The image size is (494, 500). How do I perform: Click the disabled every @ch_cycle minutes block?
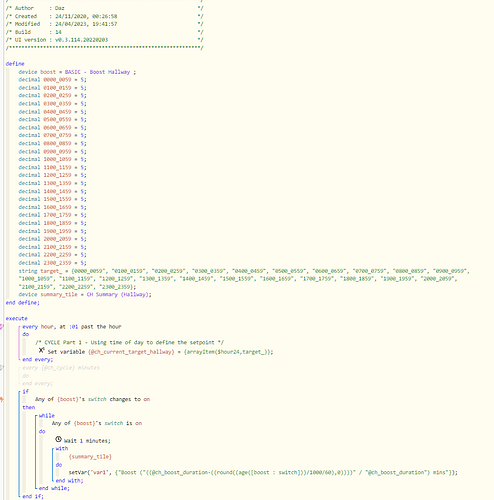[x=61, y=376]
